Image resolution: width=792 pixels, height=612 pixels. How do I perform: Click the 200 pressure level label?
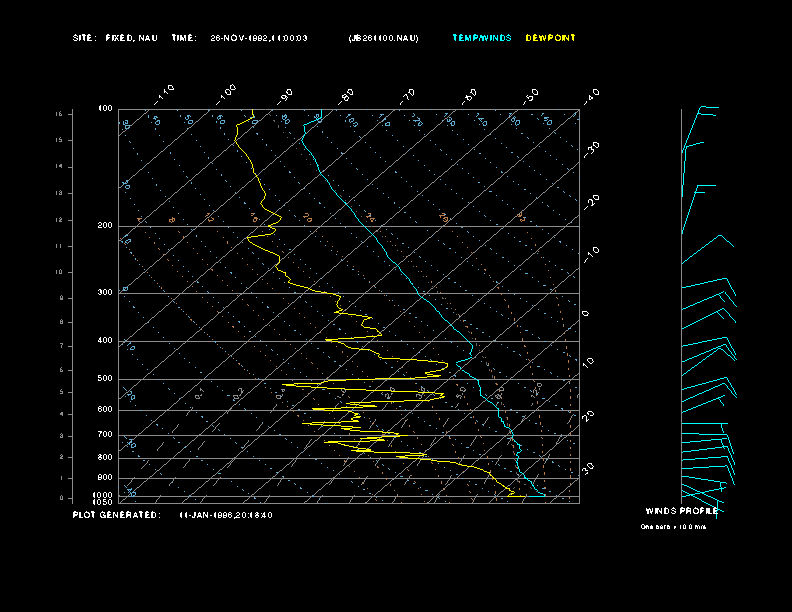[105, 226]
